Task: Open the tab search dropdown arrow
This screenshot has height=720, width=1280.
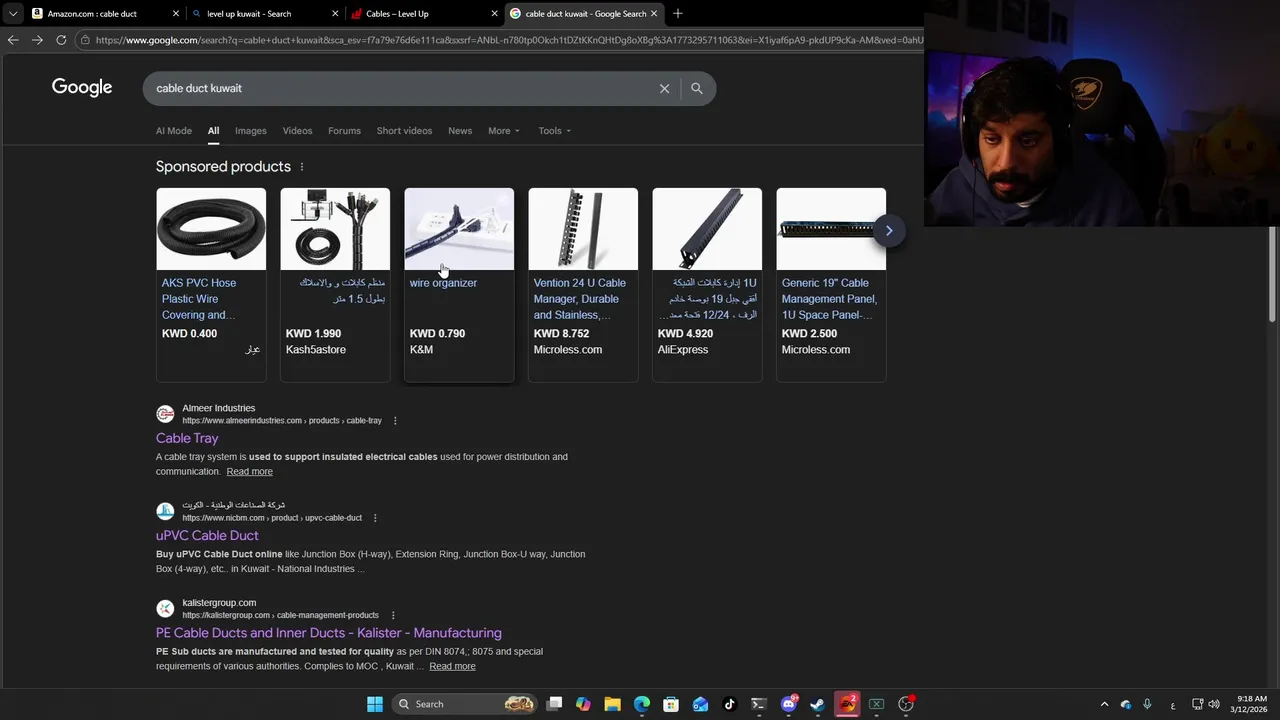Action: coord(12,14)
